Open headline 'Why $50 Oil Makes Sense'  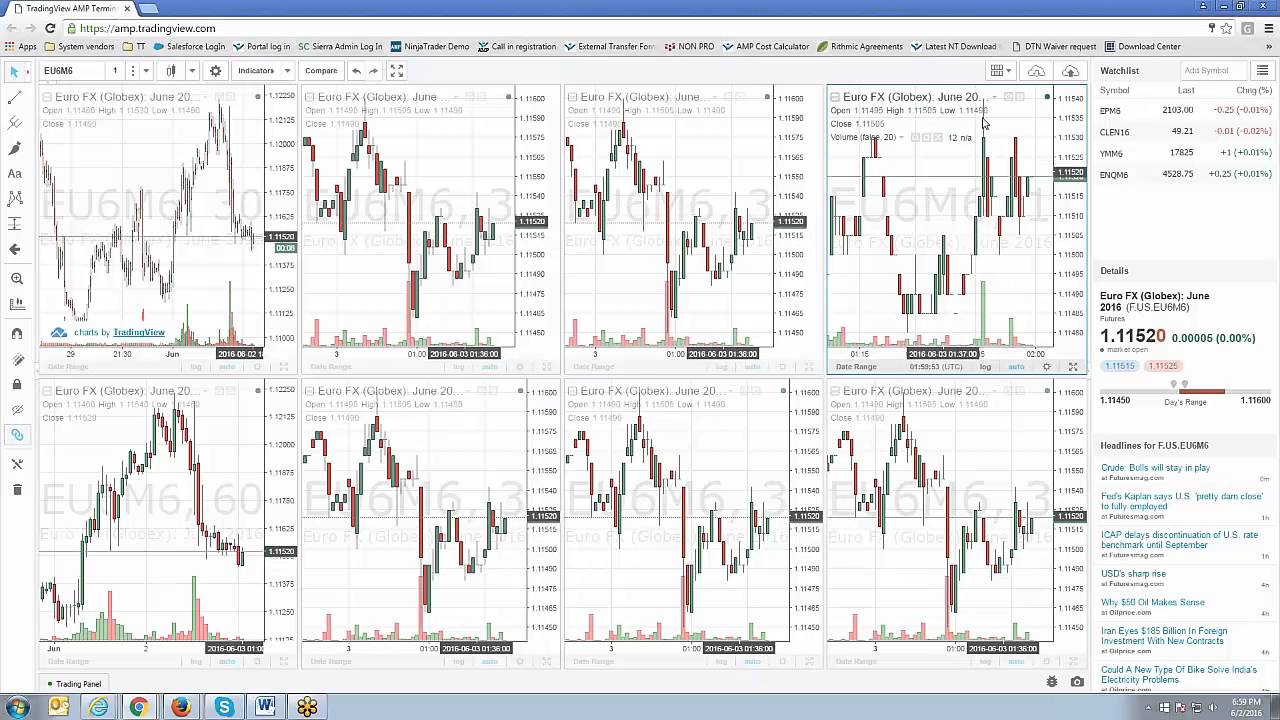[1153, 603]
